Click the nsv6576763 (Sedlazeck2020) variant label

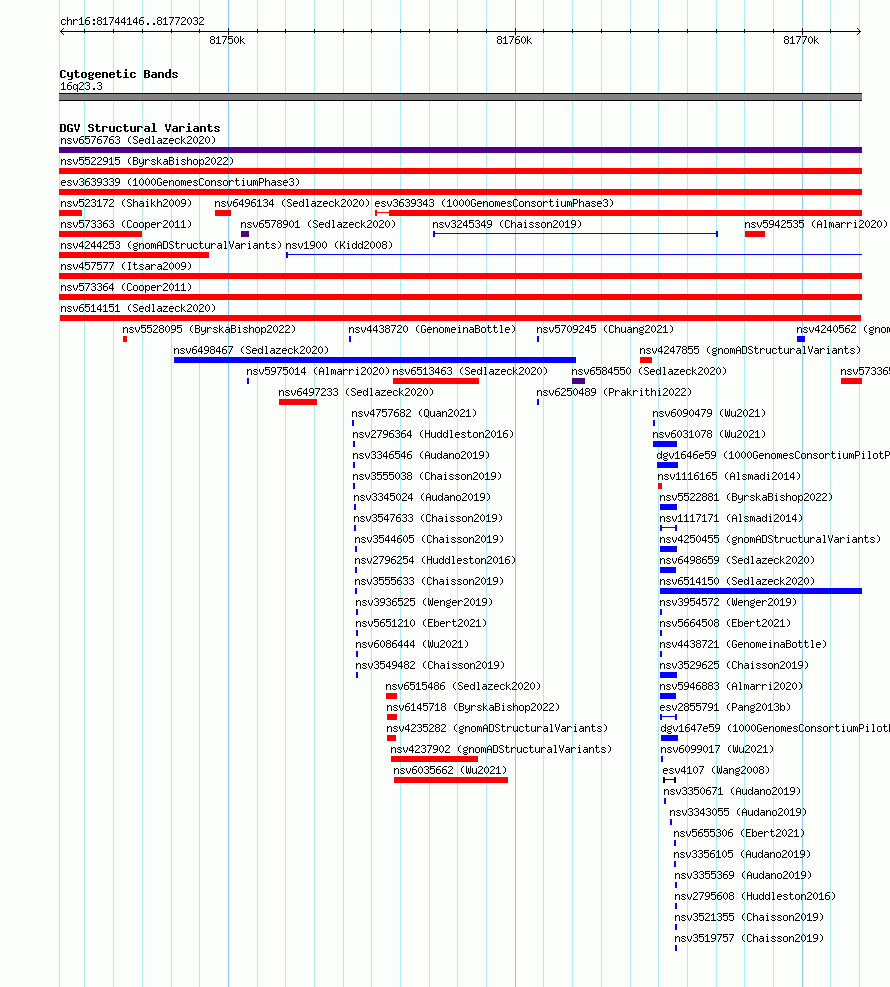138,140
